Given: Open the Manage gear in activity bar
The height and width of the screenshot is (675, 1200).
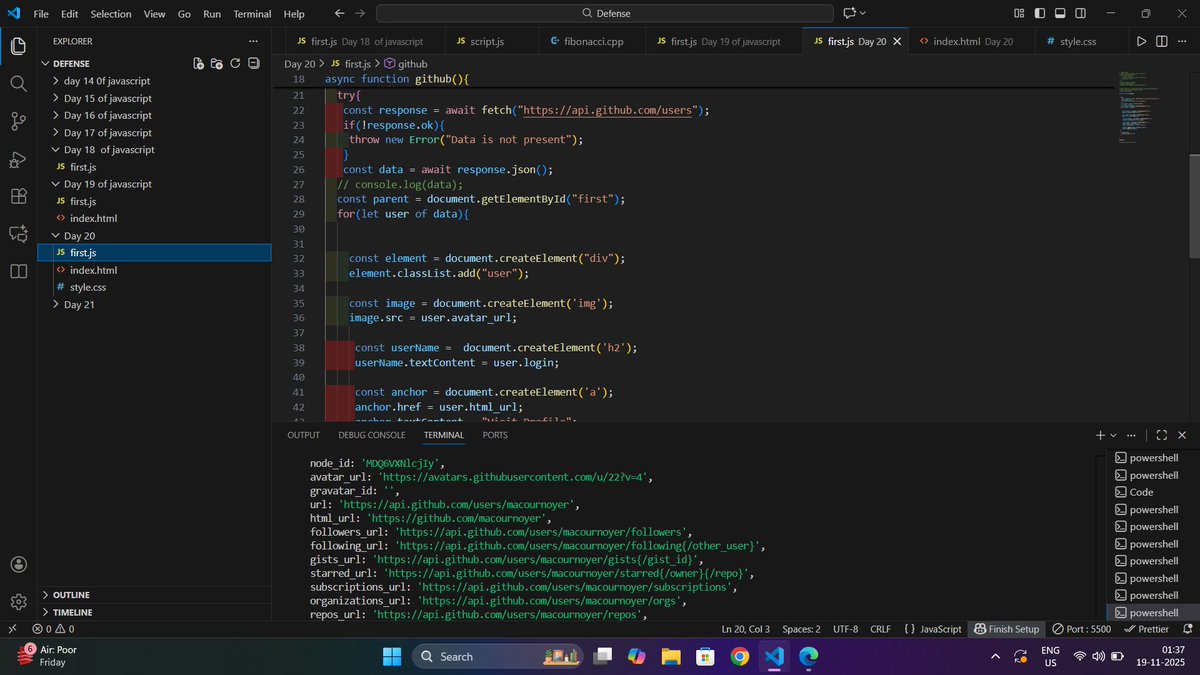Looking at the screenshot, I should pyautogui.click(x=18, y=602).
